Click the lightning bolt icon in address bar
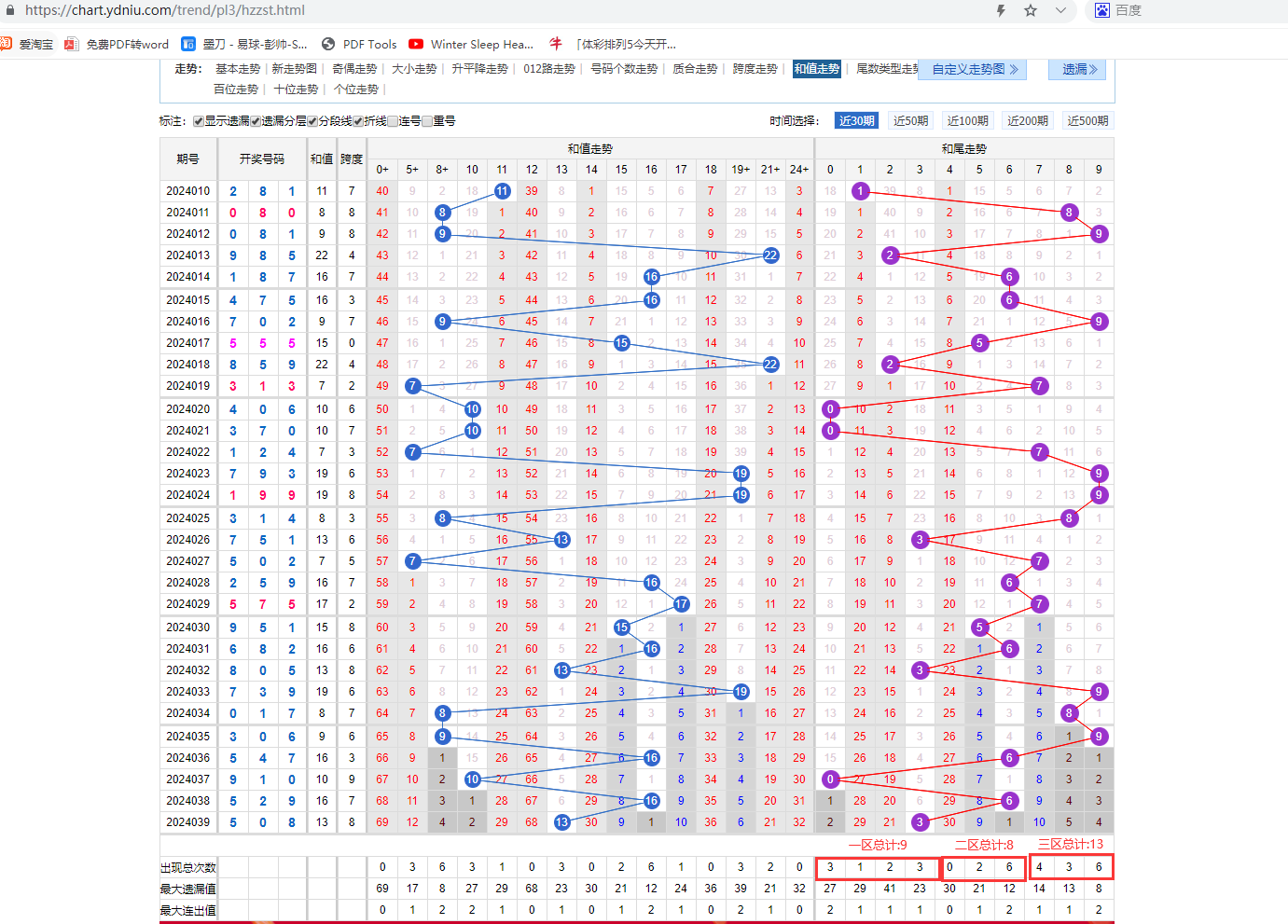 coord(1001,10)
